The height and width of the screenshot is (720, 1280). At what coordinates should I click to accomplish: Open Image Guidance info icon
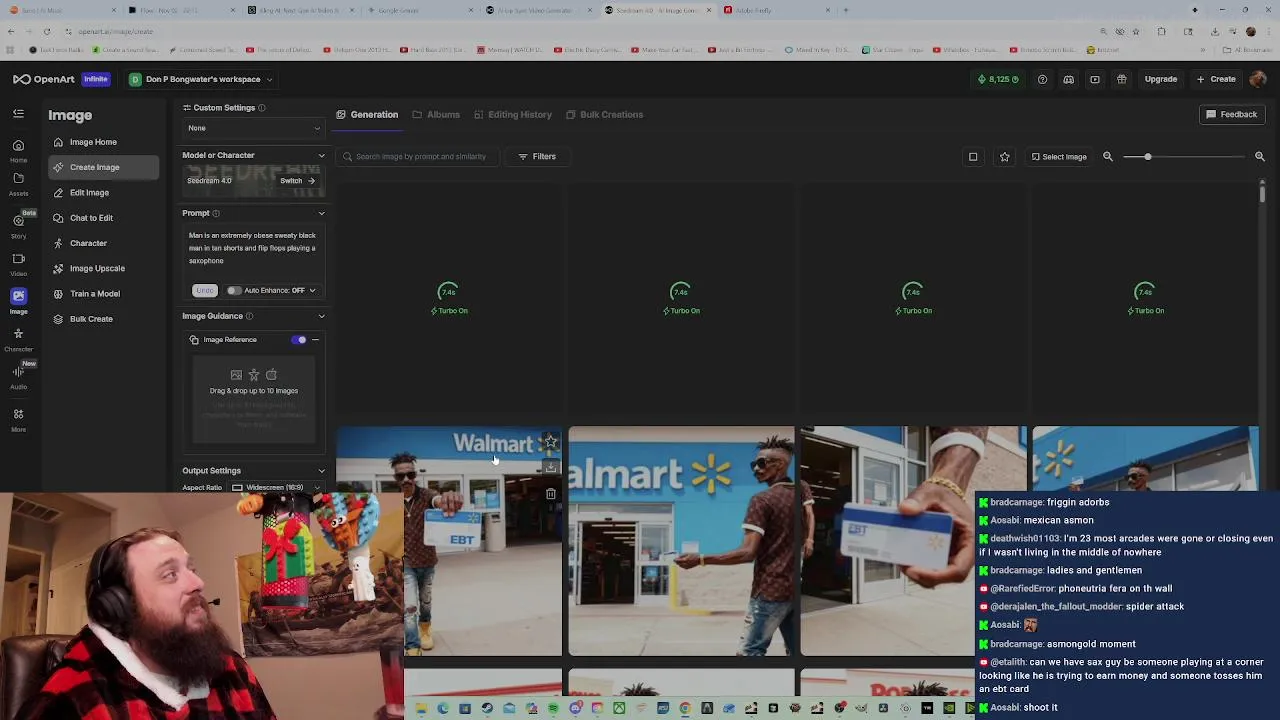[x=249, y=316]
